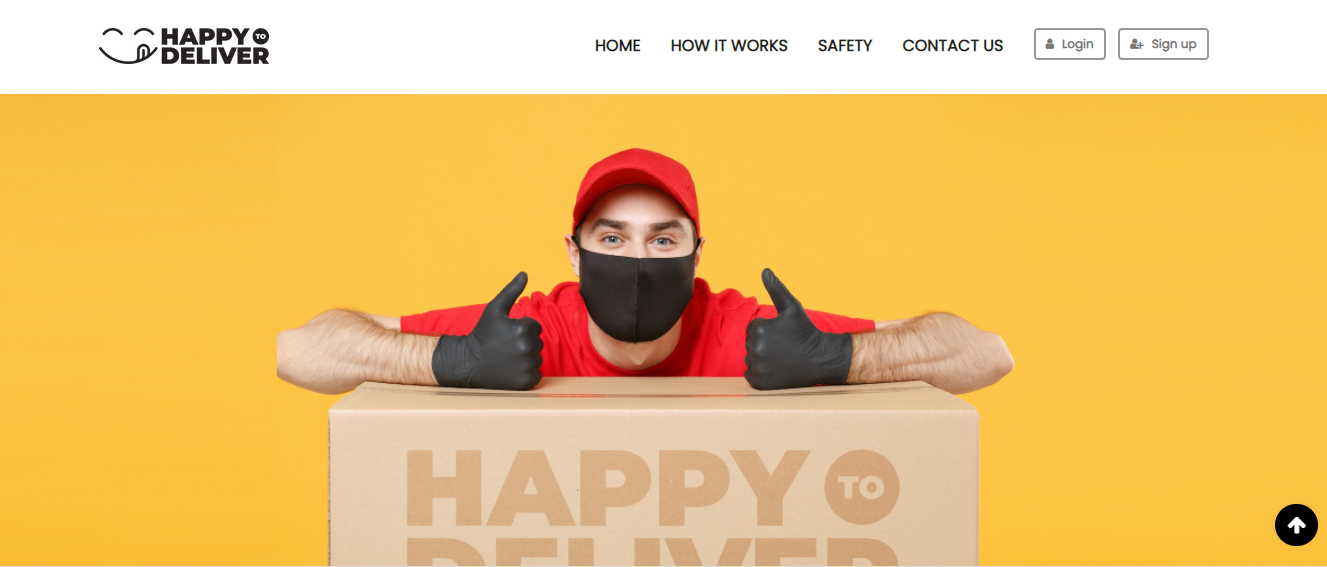1327x567 pixels.
Task: Click the TO circle on cardboard box
Action: (x=861, y=487)
